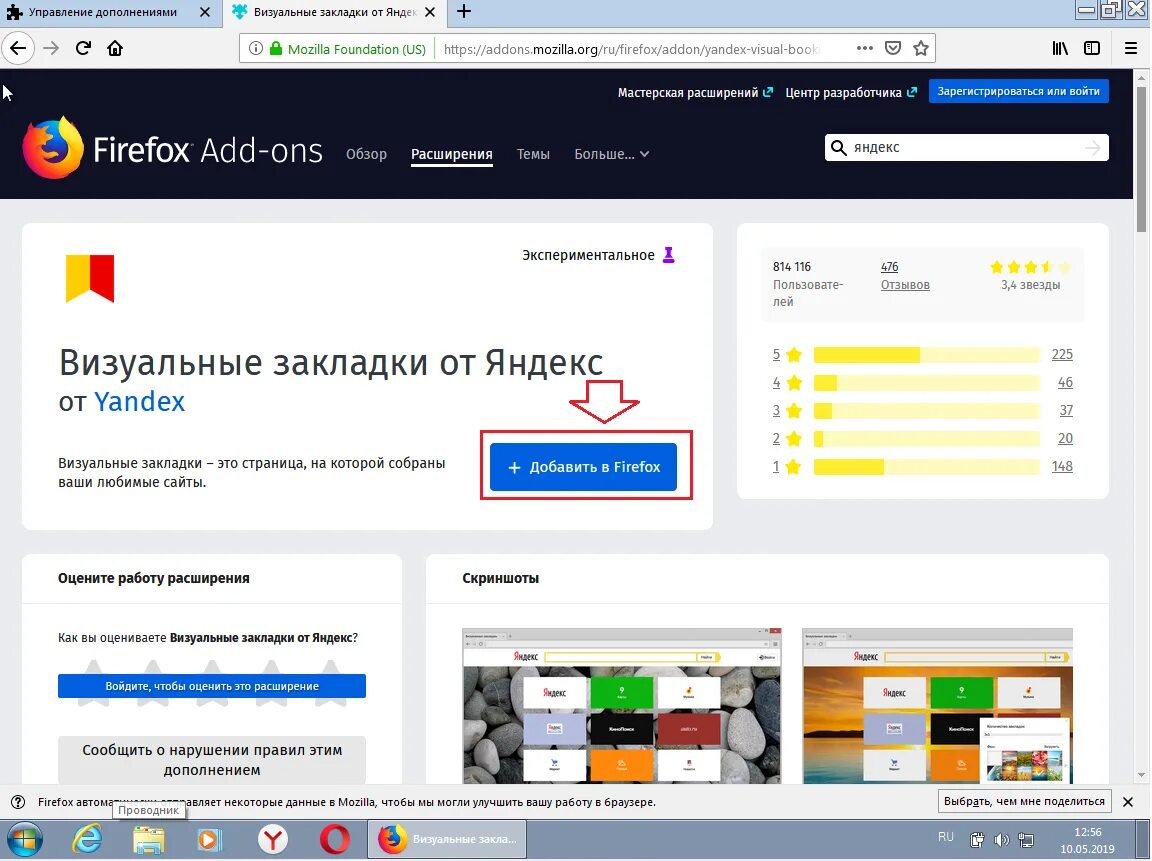Select the 4-star rating bar
1152x861 pixels.
[926, 383]
